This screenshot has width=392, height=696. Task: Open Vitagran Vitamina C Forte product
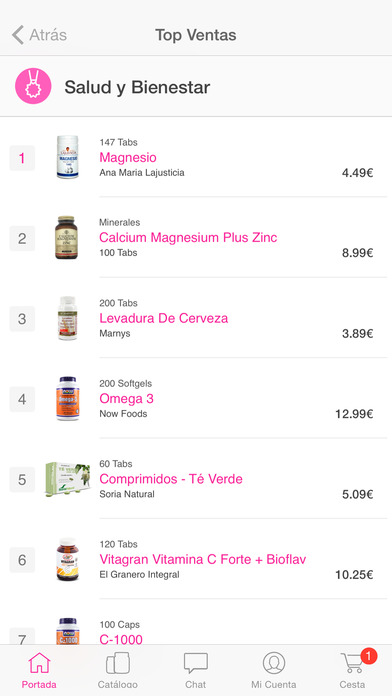[203, 559]
